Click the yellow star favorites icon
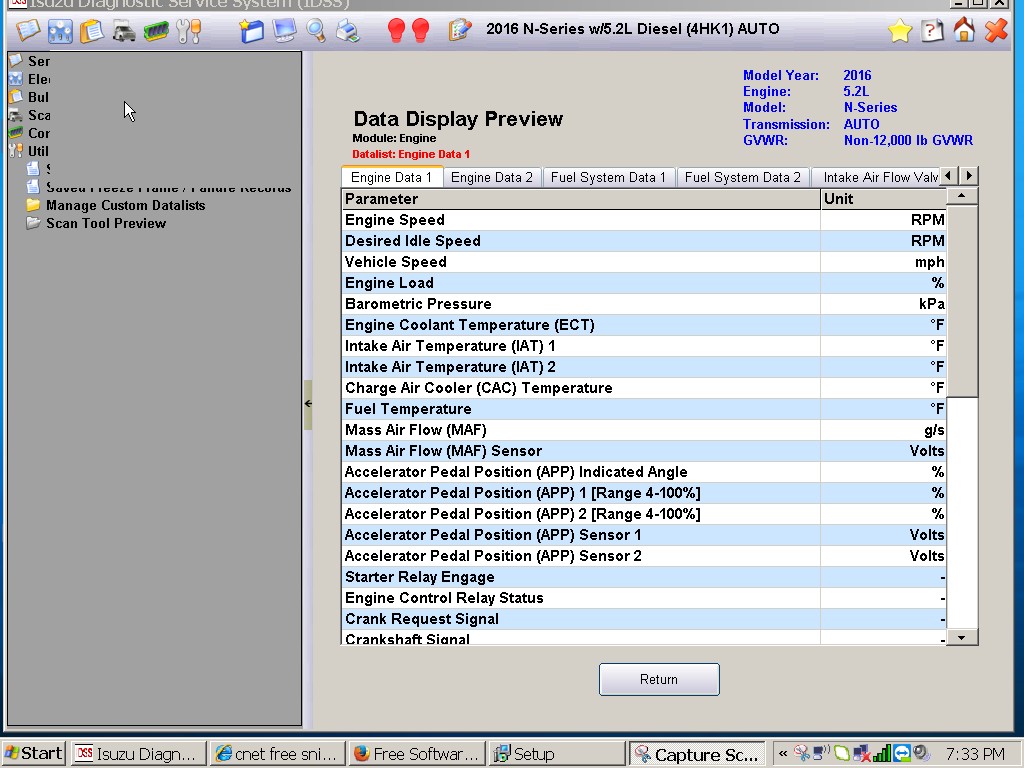 coord(899,31)
